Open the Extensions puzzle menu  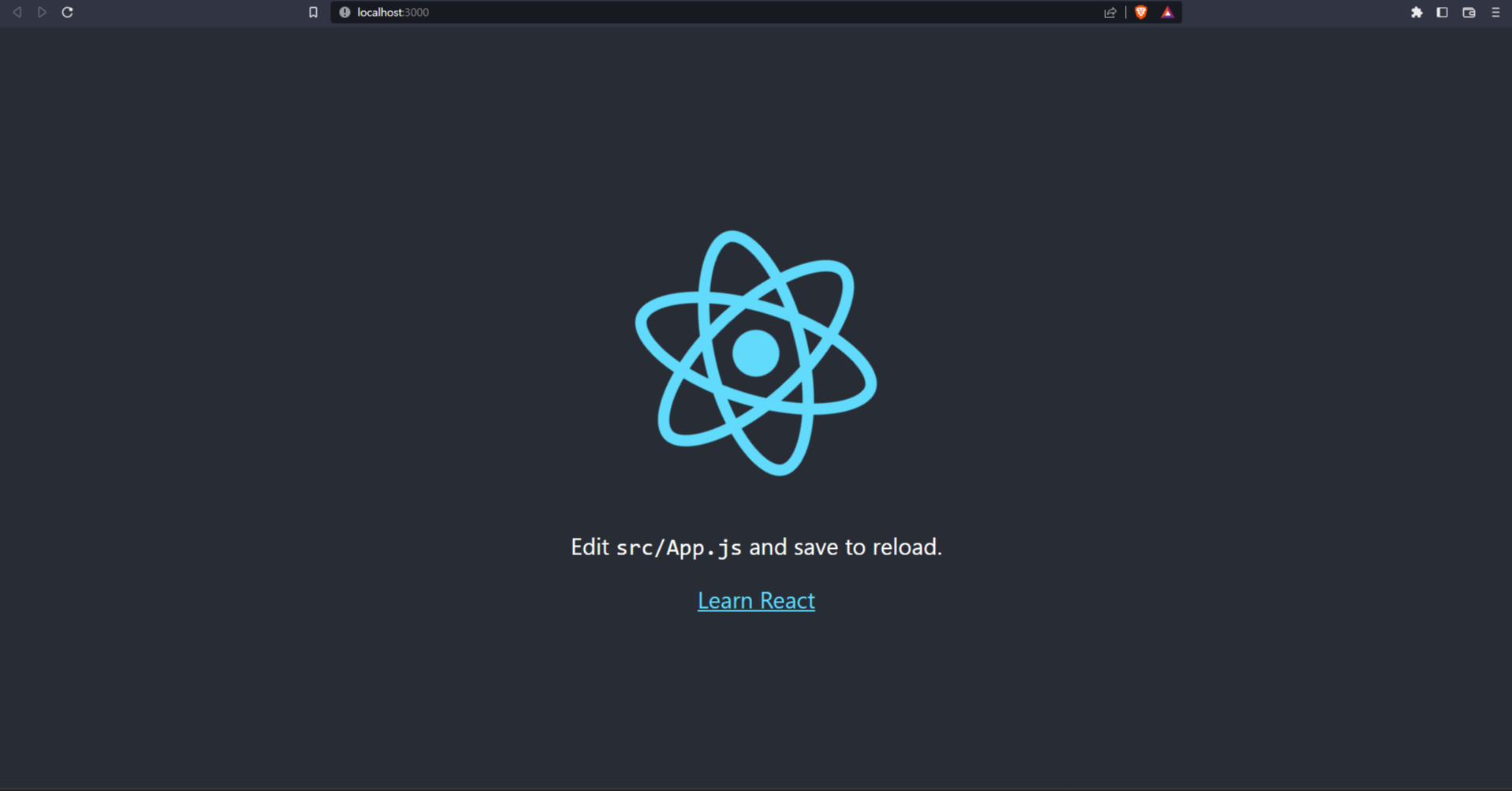pos(1417,13)
